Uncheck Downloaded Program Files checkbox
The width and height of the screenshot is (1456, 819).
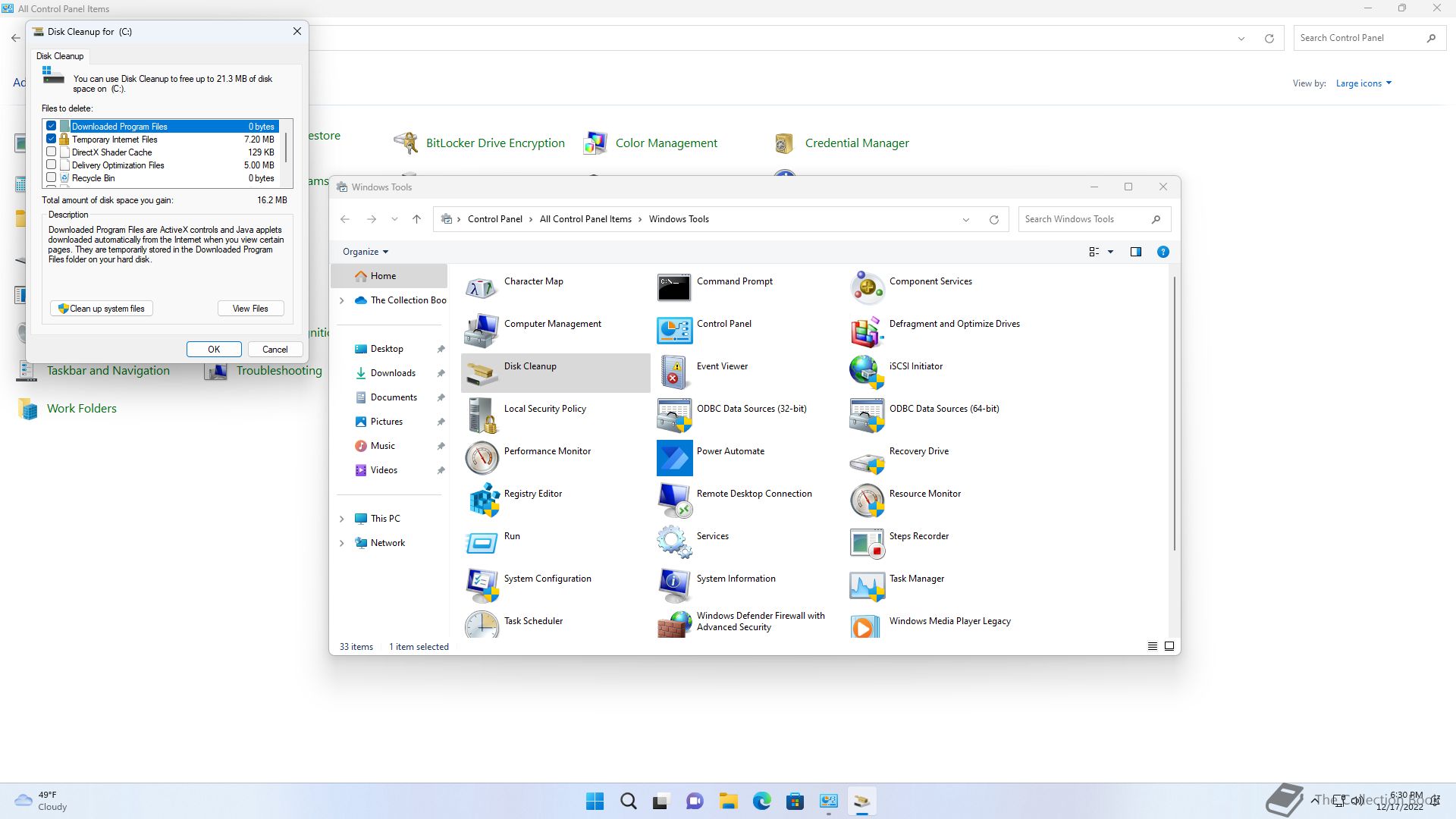point(52,126)
